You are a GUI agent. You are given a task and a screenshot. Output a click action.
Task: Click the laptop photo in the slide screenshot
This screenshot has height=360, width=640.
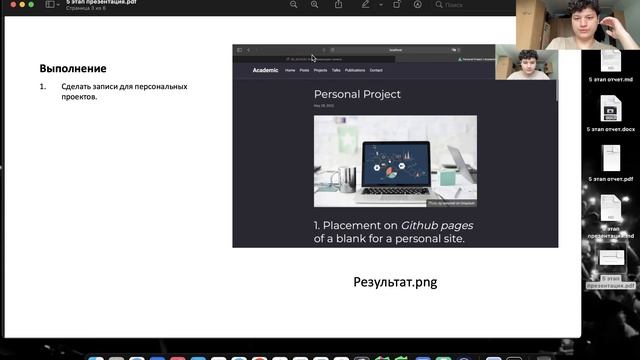[395, 161]
